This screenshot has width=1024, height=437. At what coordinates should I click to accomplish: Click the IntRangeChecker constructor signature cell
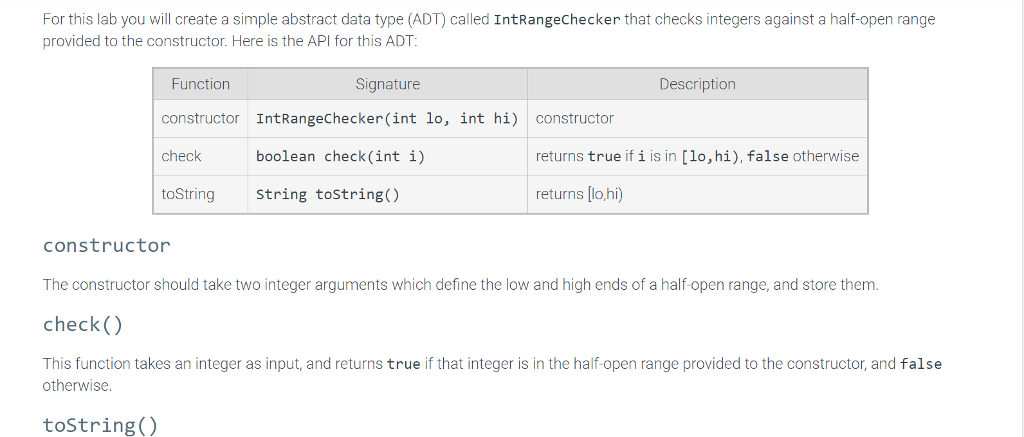(387, 118)
